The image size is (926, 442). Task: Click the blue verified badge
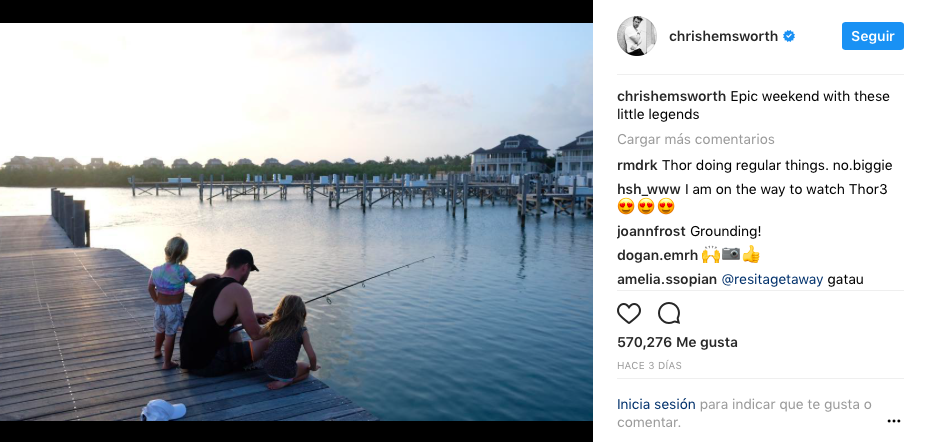click(x=789, y=37)
